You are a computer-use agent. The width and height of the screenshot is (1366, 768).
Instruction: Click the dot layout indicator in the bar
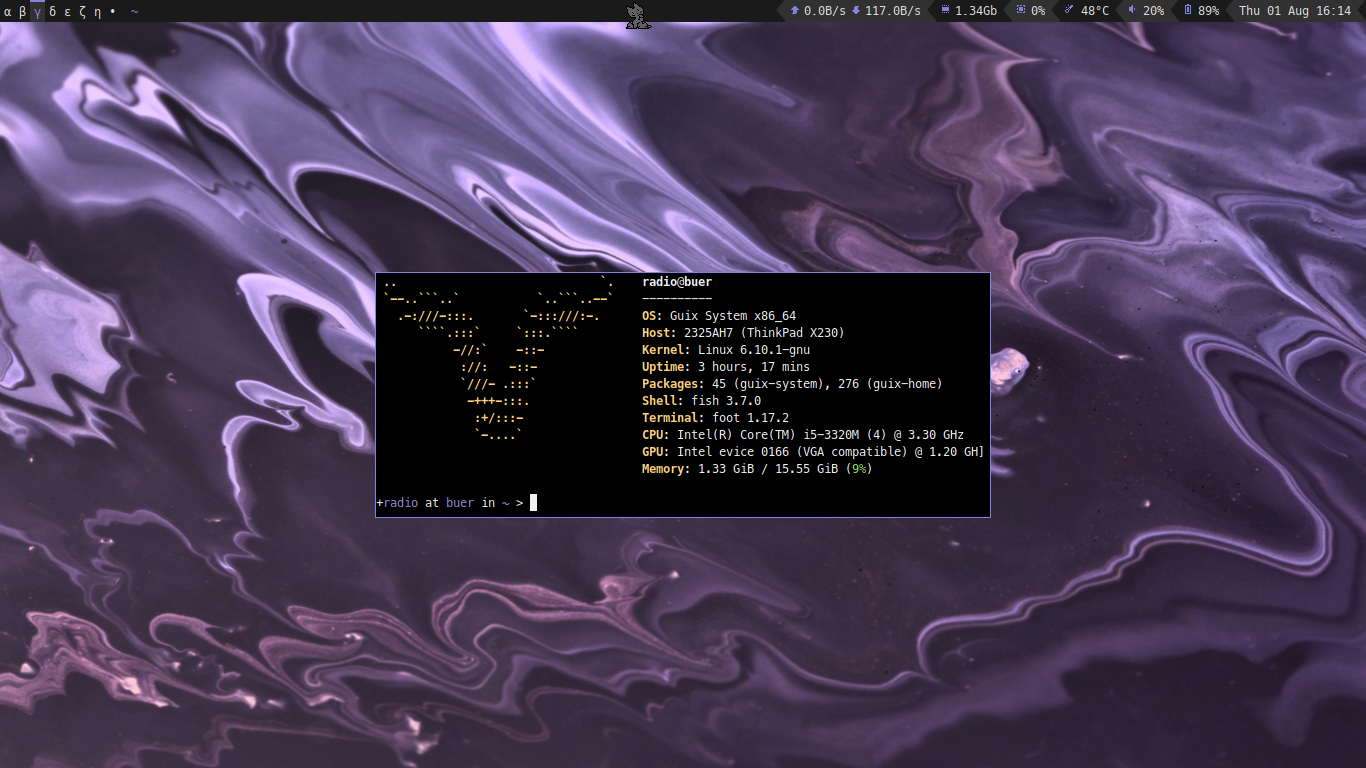tap(112, 11)
